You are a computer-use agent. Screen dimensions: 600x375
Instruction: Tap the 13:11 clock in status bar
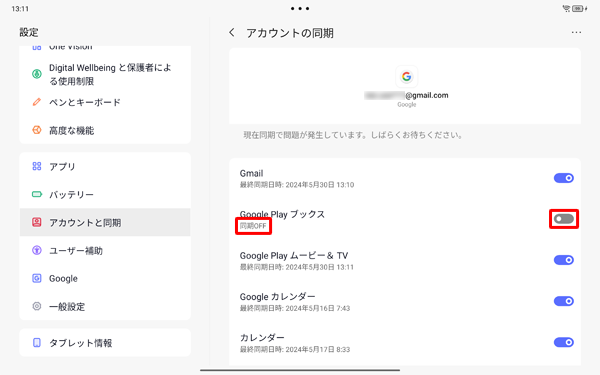[20, 8]
